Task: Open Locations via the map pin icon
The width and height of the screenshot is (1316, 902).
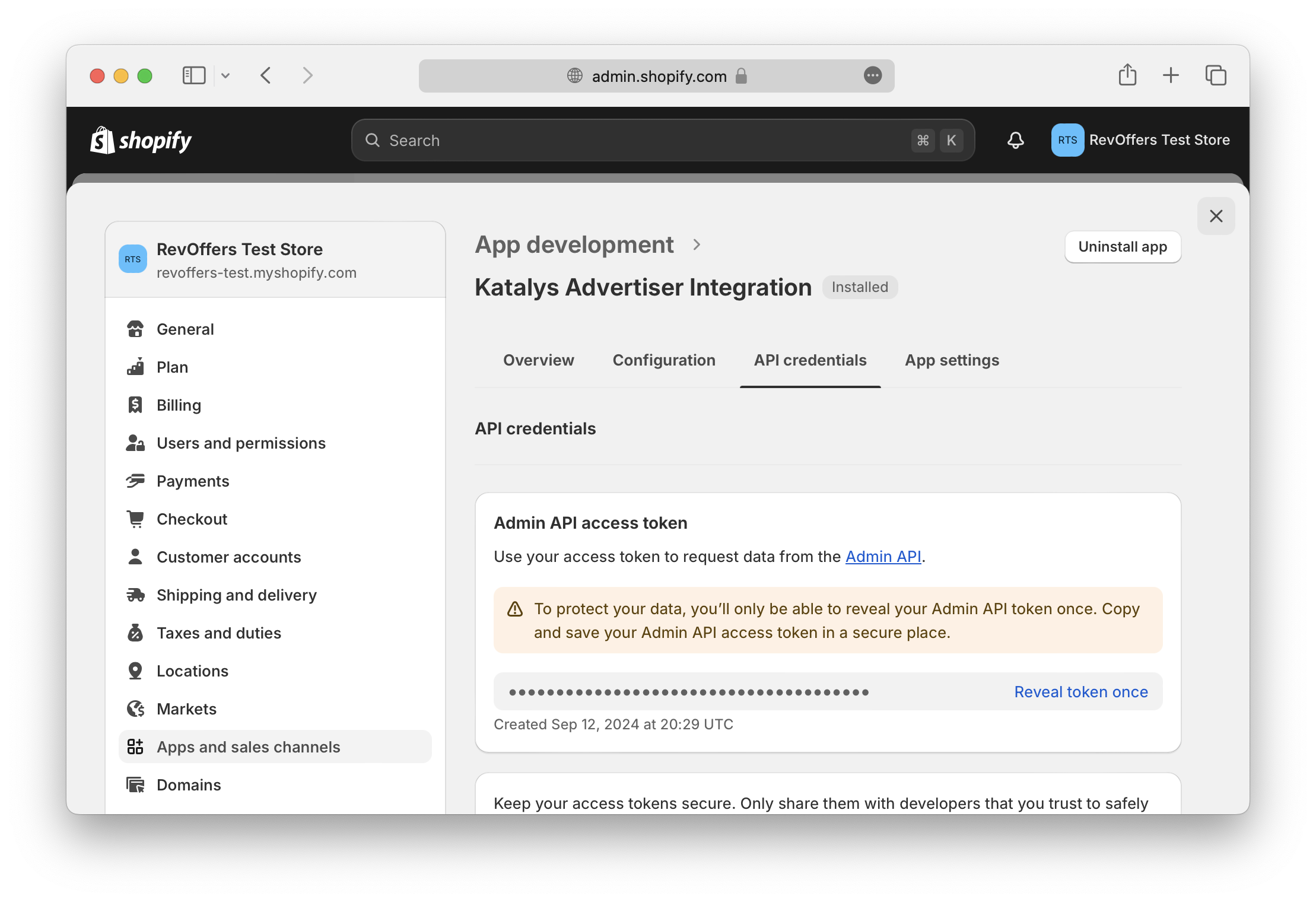Action: click(x=136, y=671)
